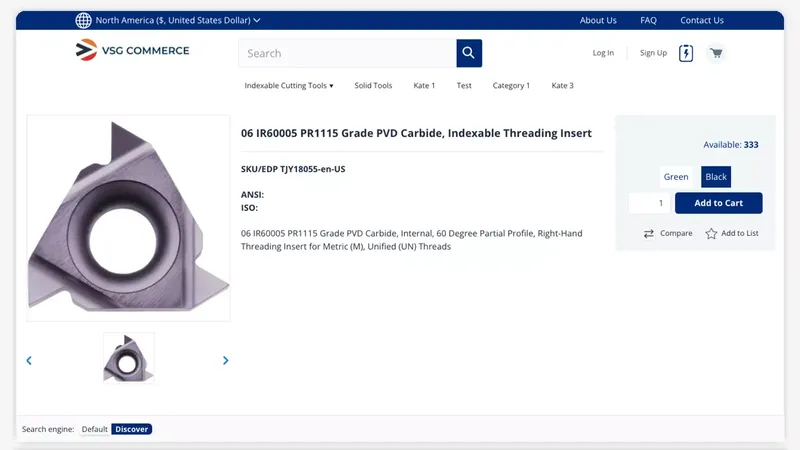This screenshot has height=450, width=800.
Task: Set search engine to Discover
Action: point(131,429)
